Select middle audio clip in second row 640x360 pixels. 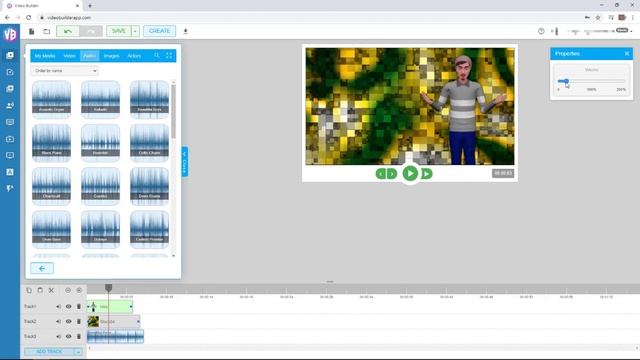click(100, 142)
